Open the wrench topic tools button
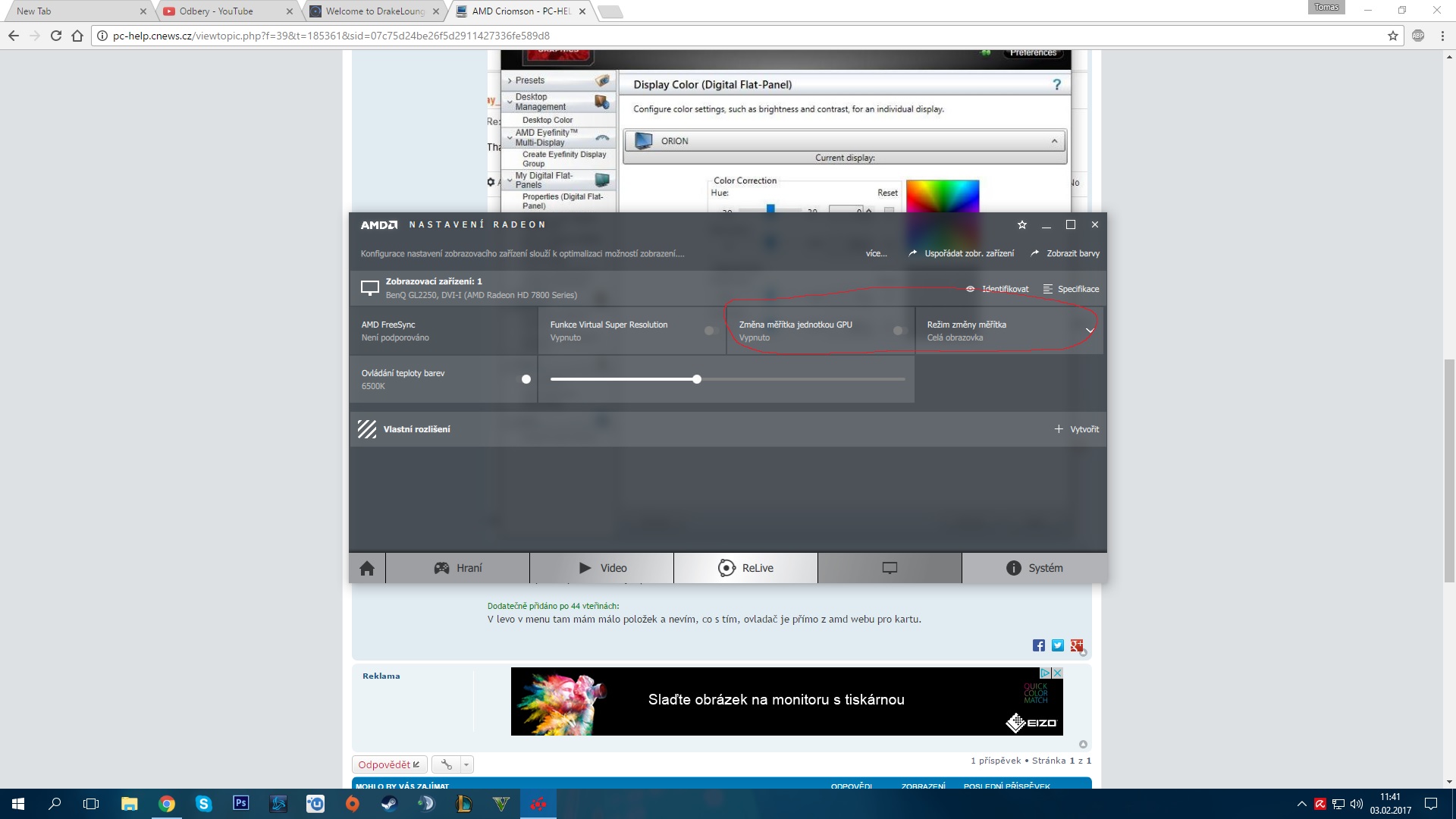Viewport: 1456px width, 819px height. 447,764
